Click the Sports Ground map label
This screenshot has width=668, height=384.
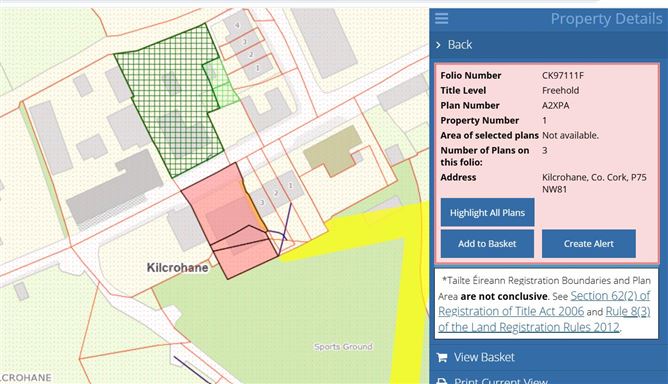343,347
